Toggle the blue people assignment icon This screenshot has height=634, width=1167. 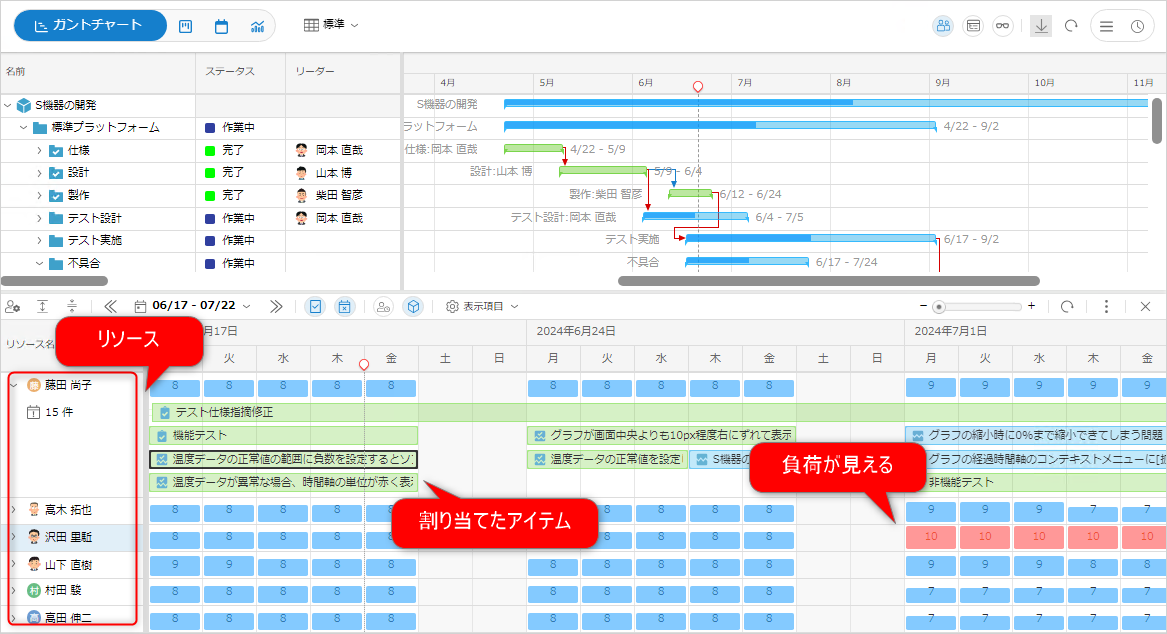943,26
